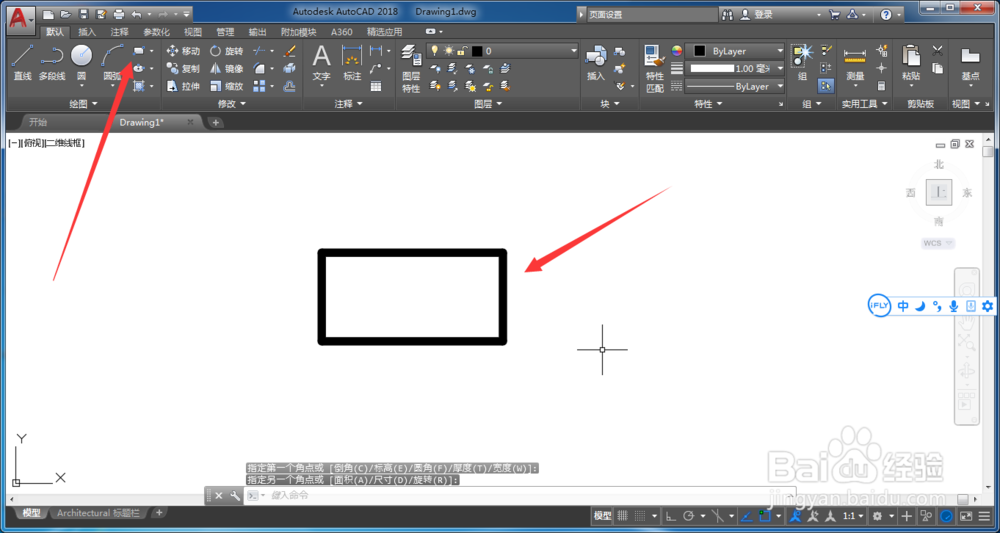Switch to the 插入 (Insert) ribbon tab

(x=87, y=32)
